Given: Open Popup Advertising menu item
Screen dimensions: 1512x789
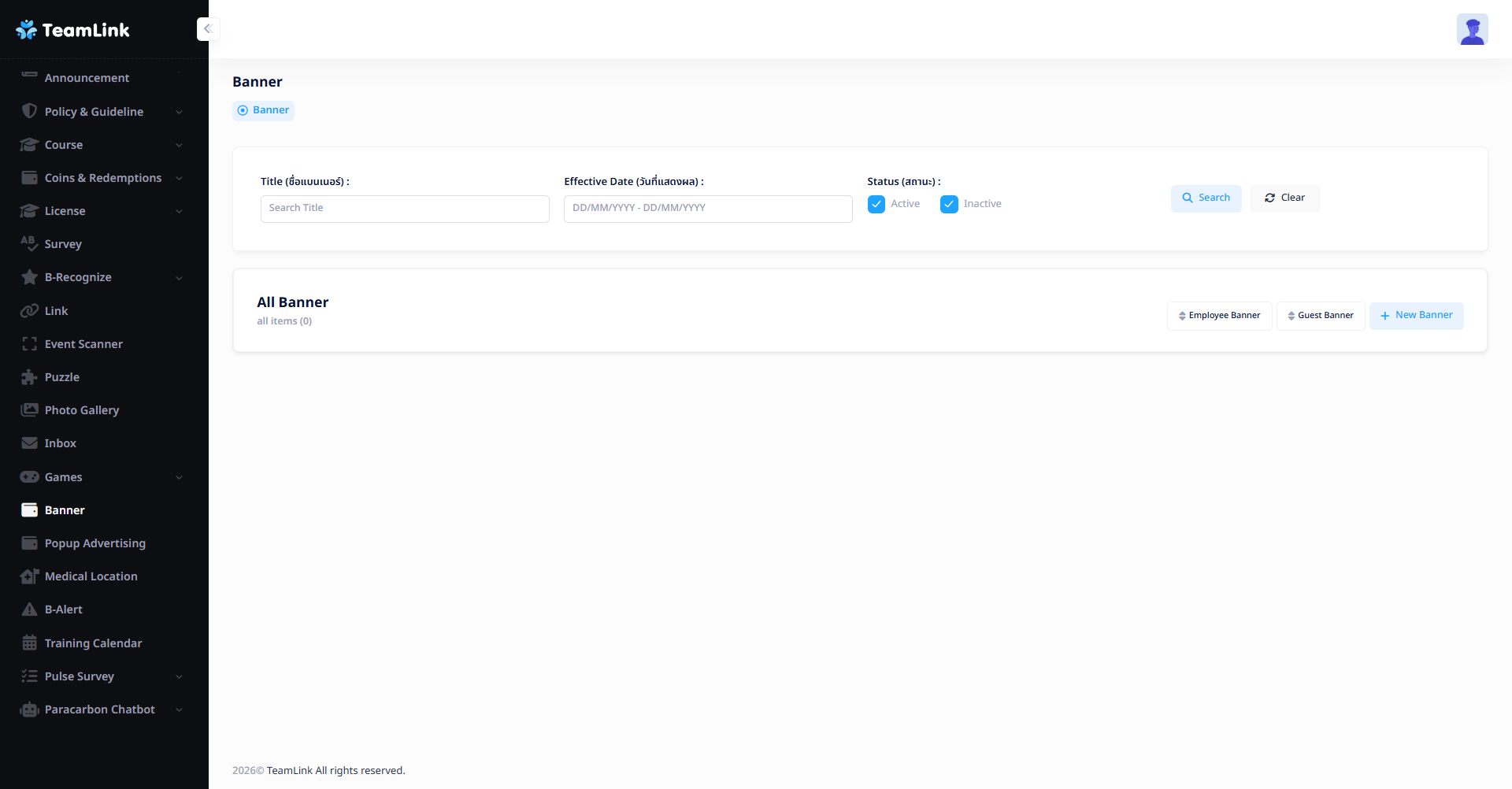Looking at the screenshot, I should click(x=94, y=543).
